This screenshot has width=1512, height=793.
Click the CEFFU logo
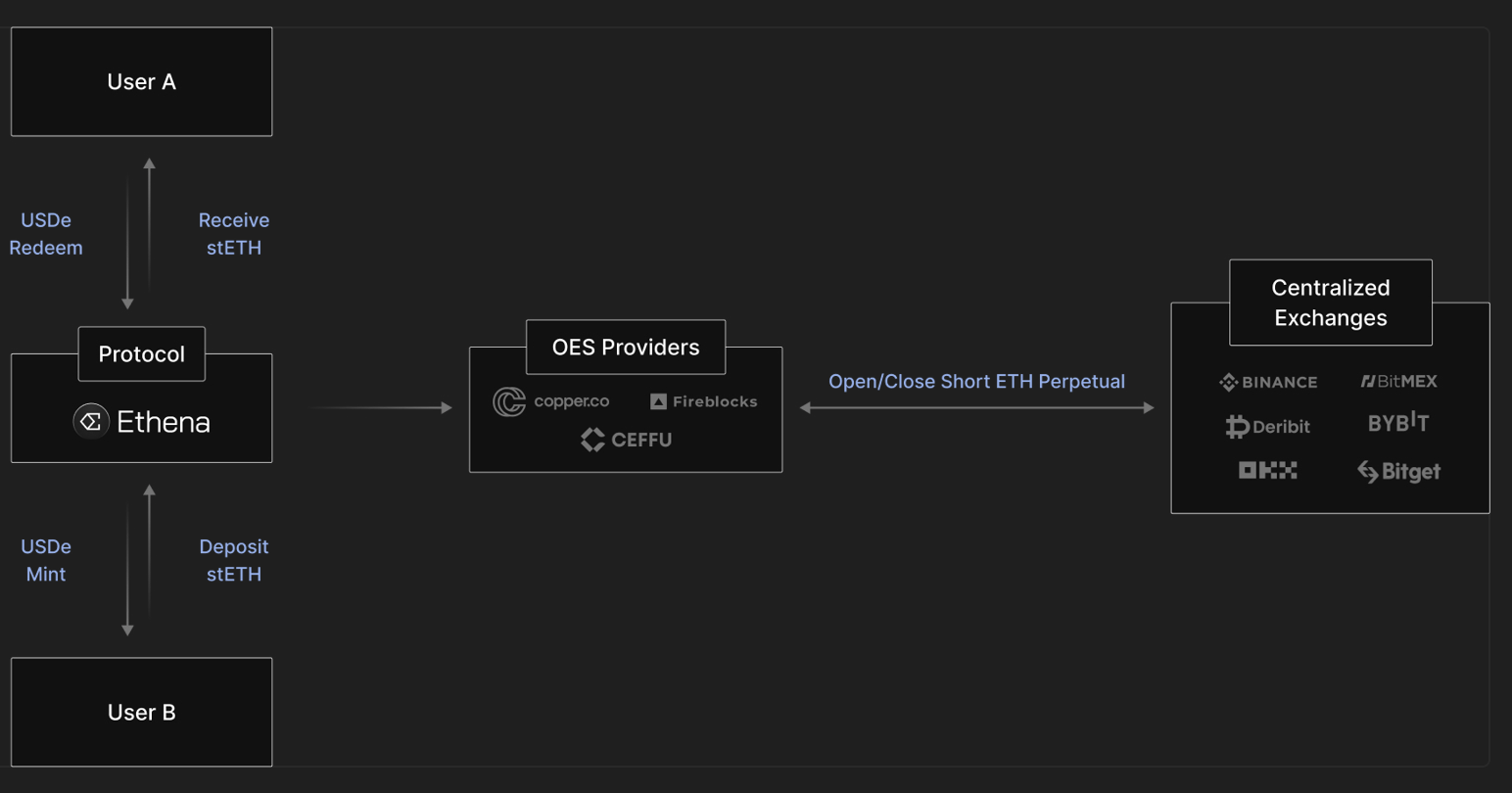[626, 440]
